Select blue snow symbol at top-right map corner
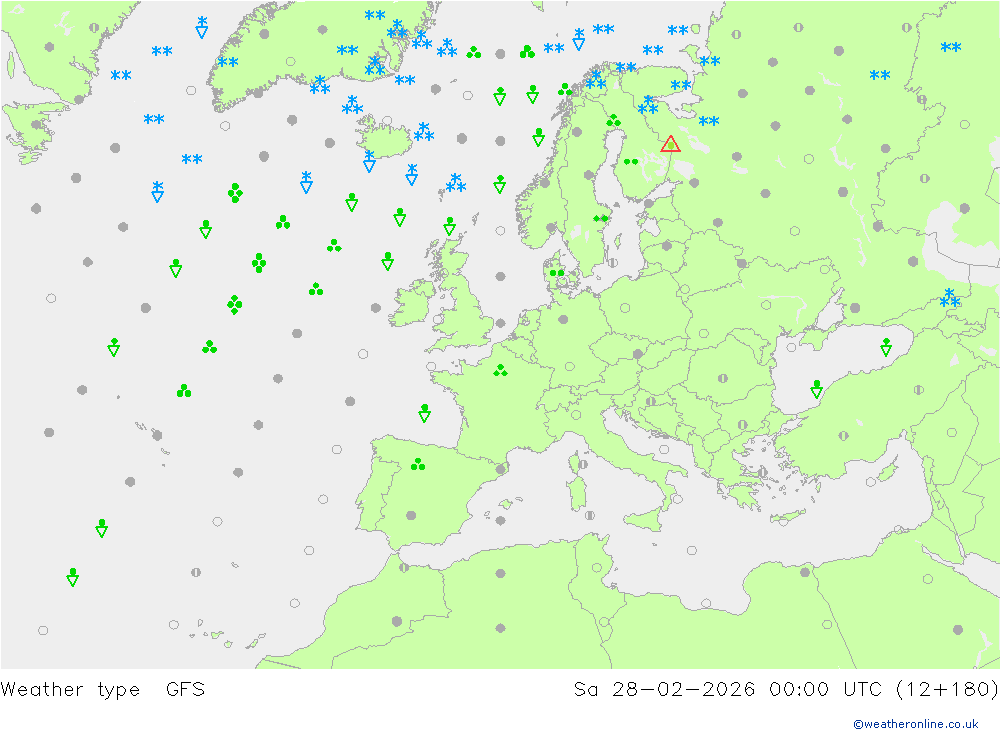This screenshot has height=733, width=1000. point(950,47)
